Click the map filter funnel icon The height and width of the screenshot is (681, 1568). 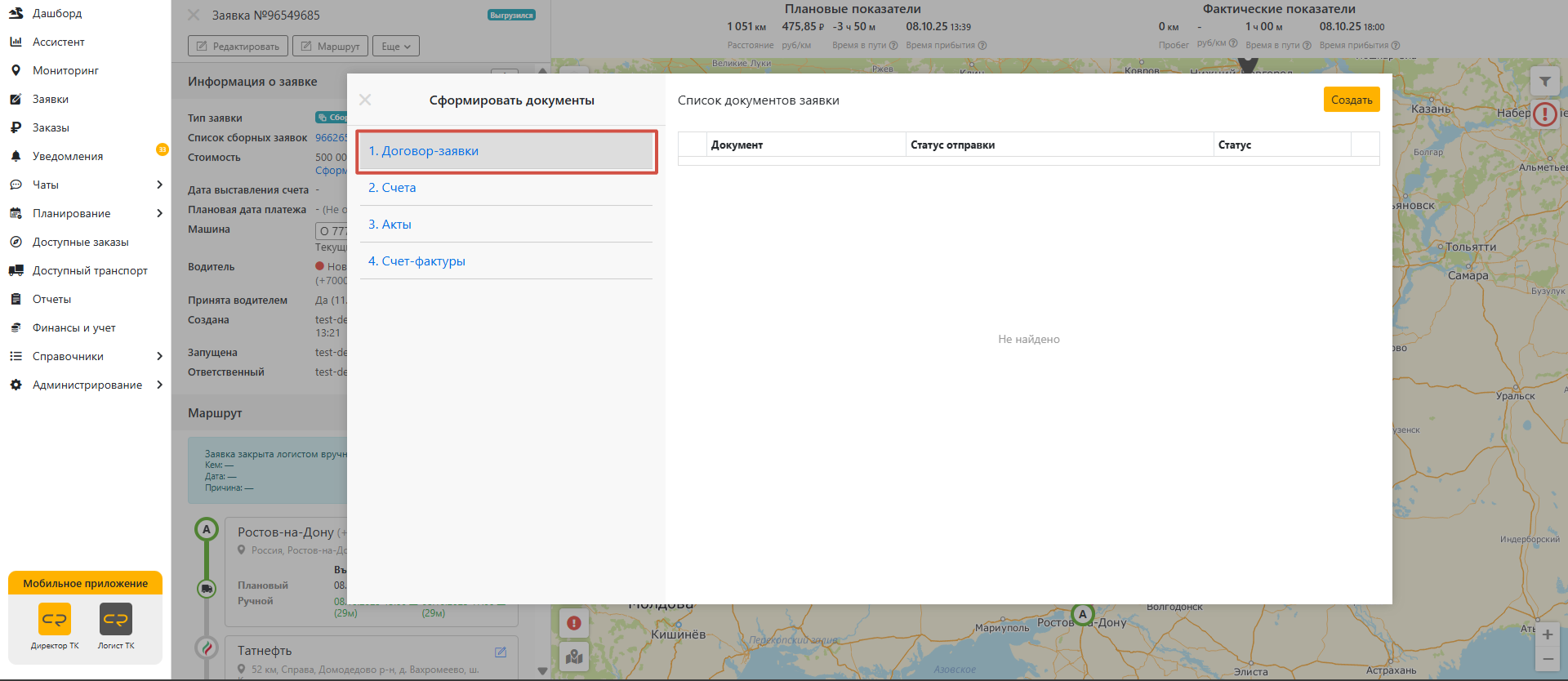coord(1544,82)
